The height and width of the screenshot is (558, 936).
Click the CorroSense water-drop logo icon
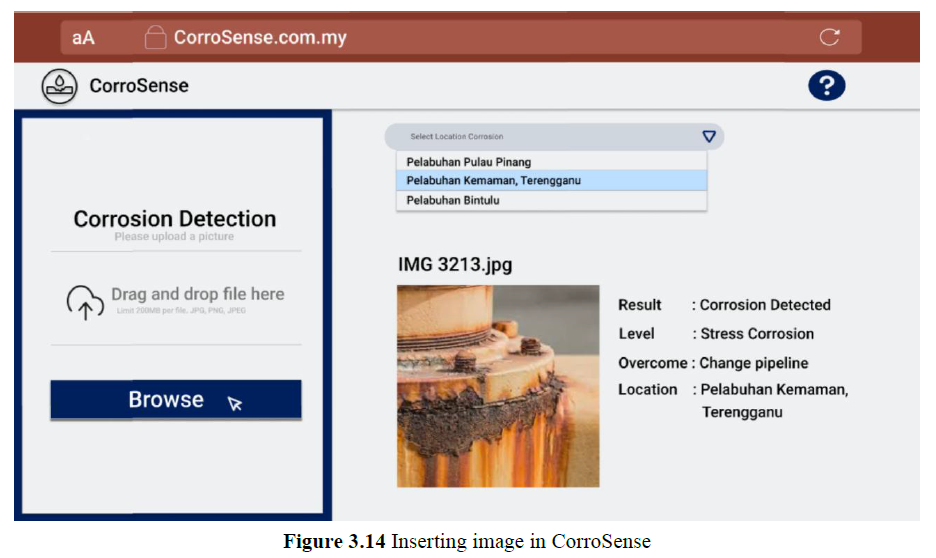(59, 87)
